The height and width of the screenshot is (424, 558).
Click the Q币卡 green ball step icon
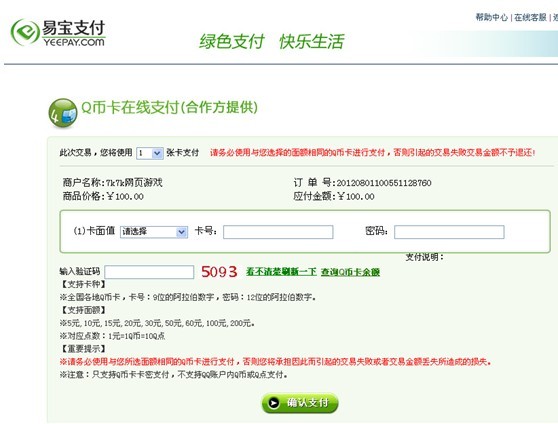[x=63, y=113]
